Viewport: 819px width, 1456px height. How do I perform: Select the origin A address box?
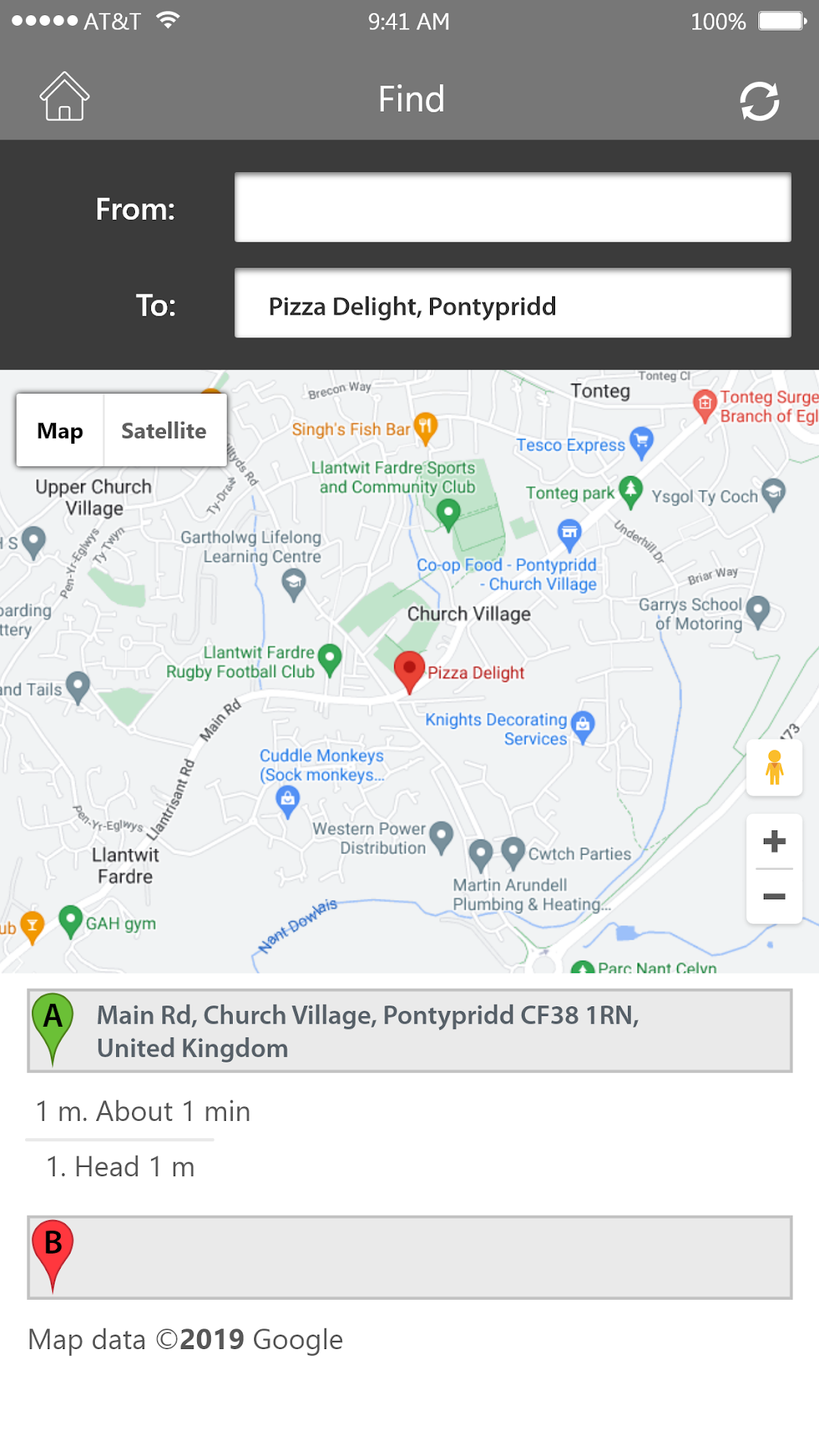tap(409, 1031)
